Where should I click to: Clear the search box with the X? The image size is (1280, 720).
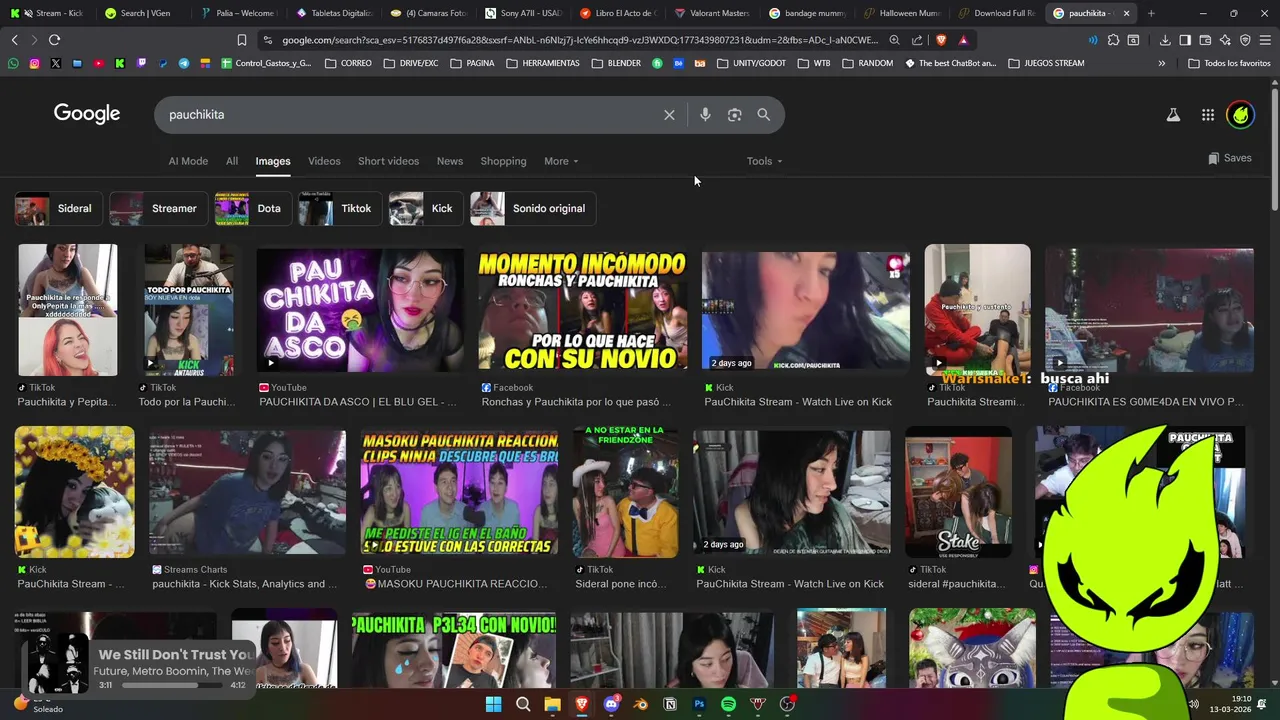tap(669, 115)
